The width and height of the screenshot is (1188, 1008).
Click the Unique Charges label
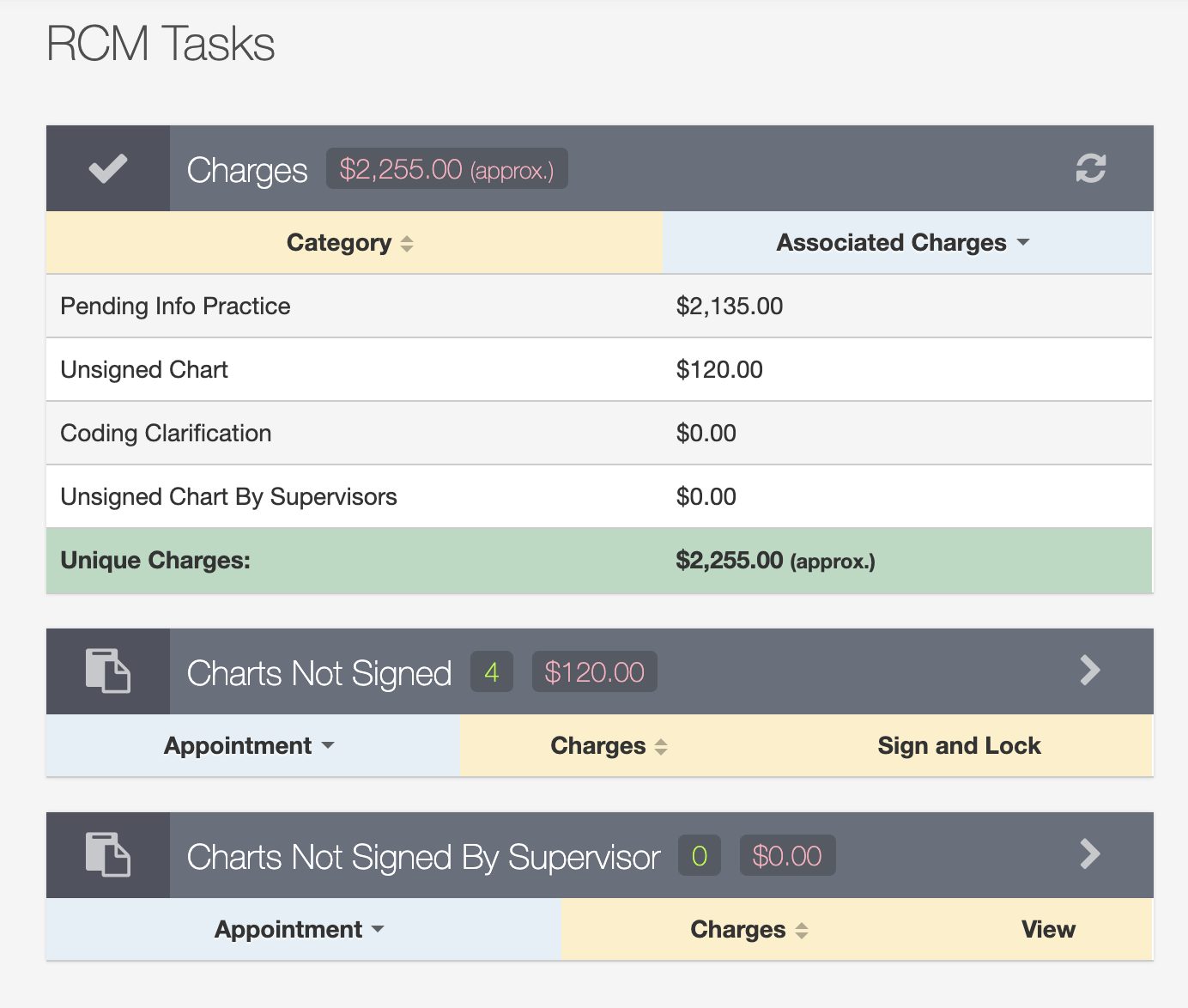pyautogui.click(x=155, y=561)
